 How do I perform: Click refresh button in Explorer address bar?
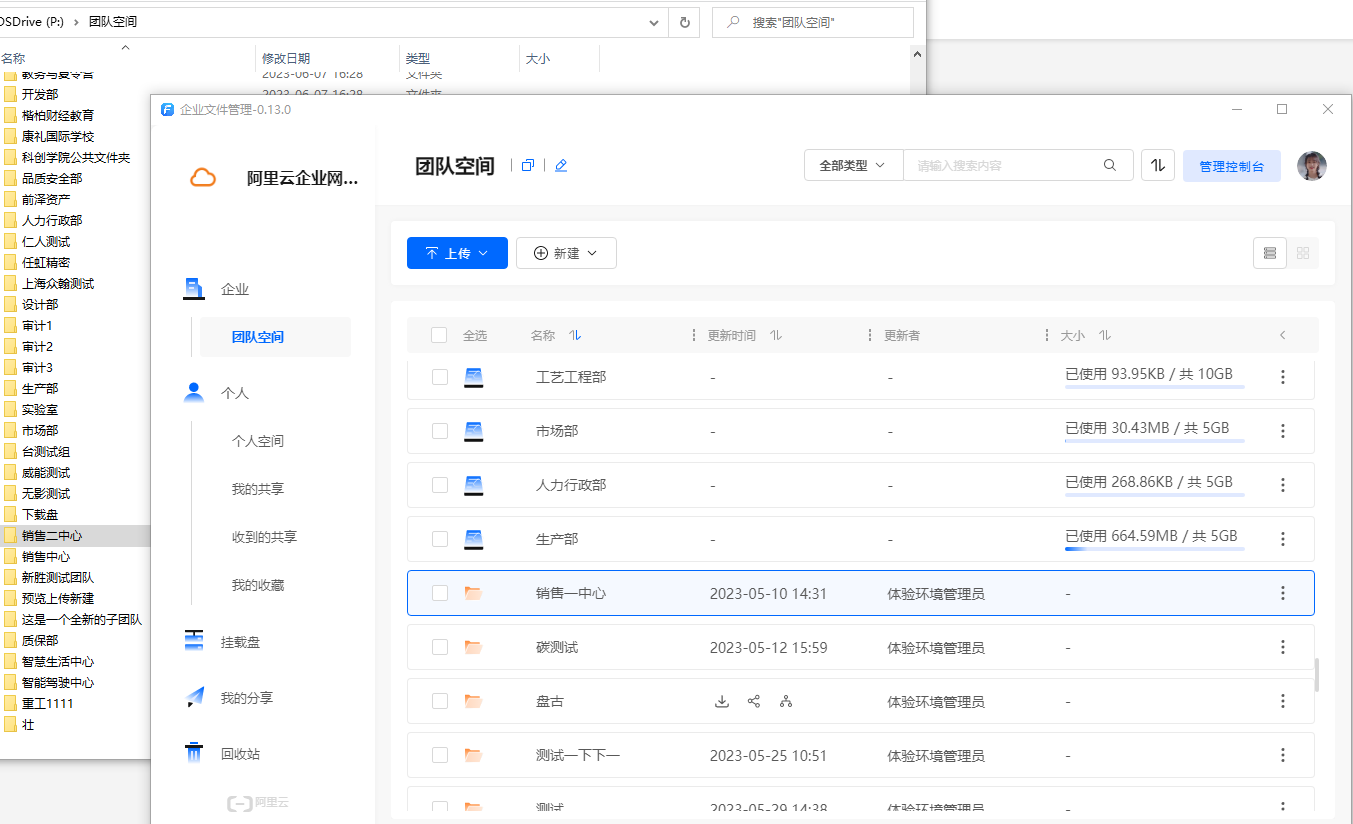(x=684, y=22)
